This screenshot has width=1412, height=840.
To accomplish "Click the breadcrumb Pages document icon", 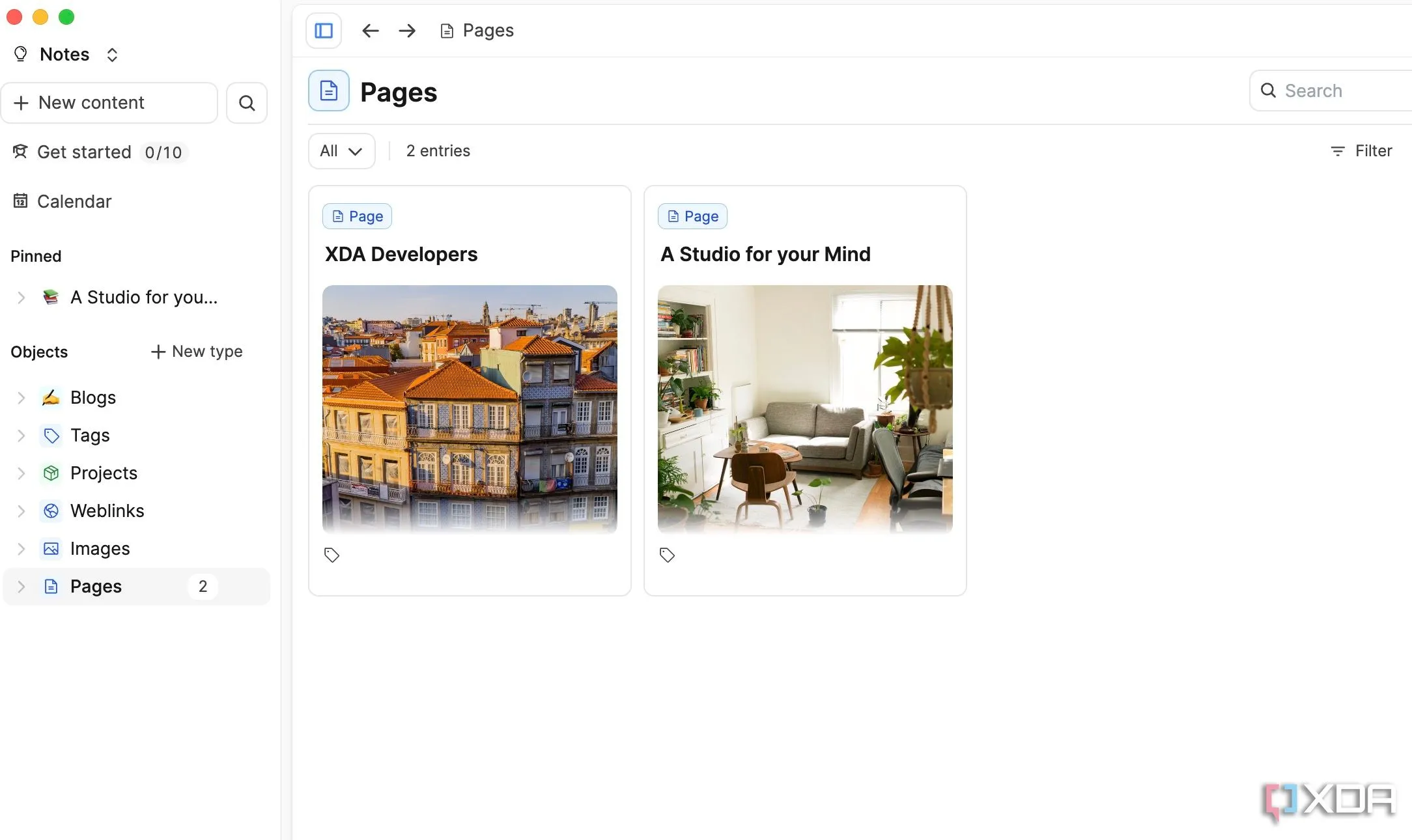I will (x=447, y=31).
